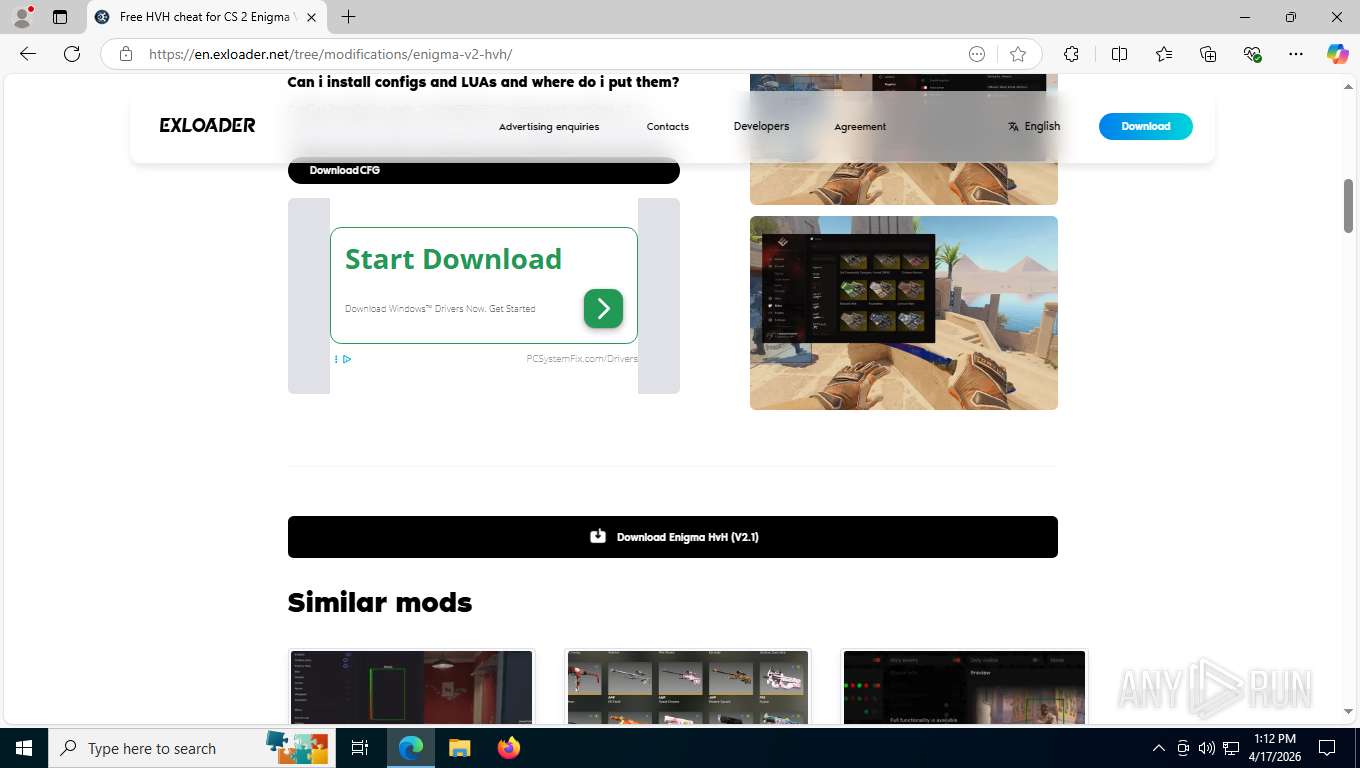
Task: Open Microsoft Edge from the taskbar
Action: click(411, 748)
